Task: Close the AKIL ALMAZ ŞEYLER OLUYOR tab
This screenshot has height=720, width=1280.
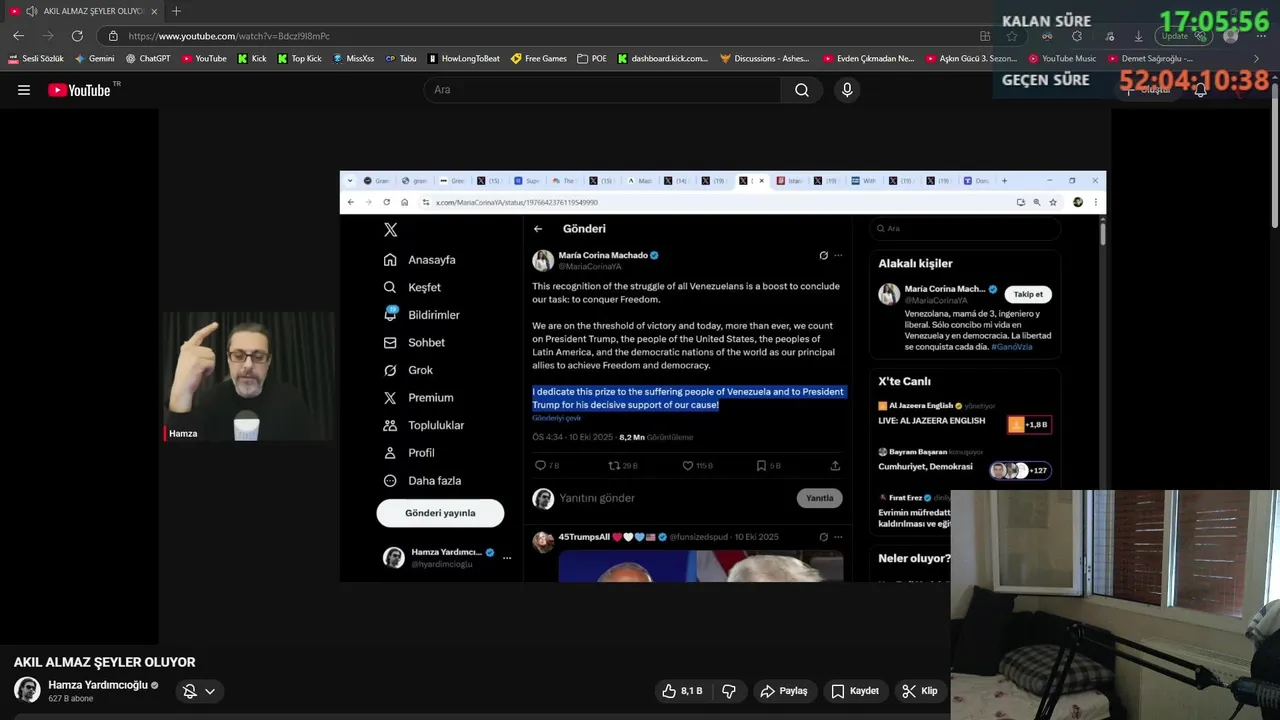Action: (x=154, y=11)
